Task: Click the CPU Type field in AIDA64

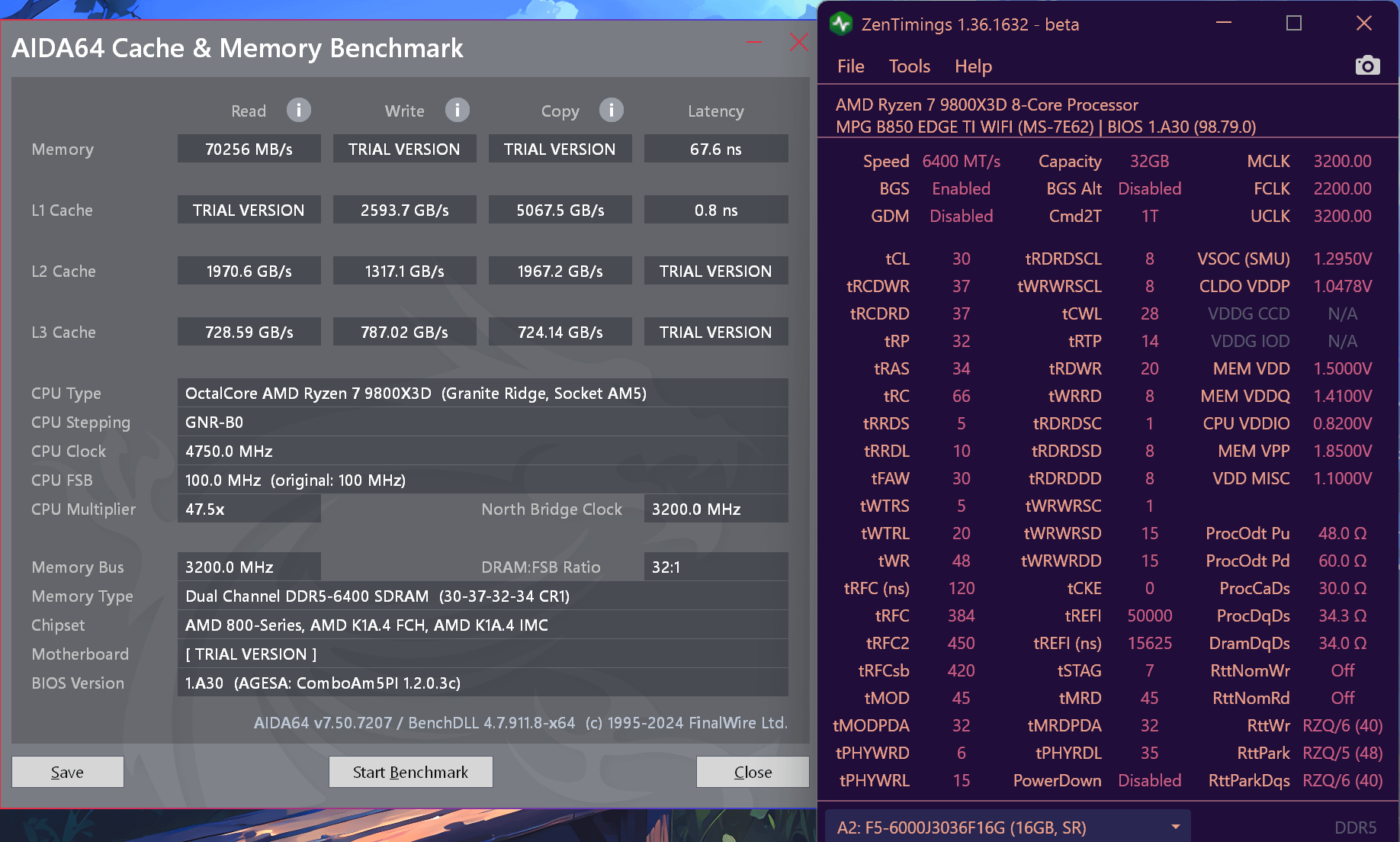Action: tap(483, 393)
